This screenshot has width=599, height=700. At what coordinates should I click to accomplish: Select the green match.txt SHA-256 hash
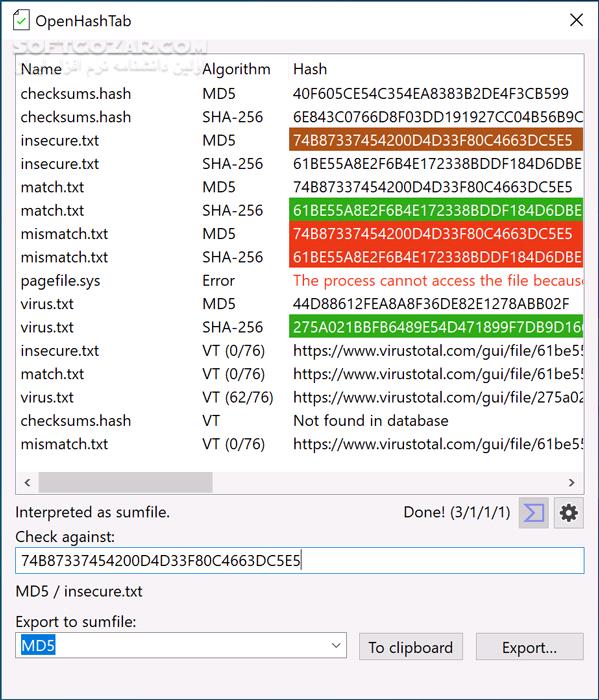tap(436, 210)
